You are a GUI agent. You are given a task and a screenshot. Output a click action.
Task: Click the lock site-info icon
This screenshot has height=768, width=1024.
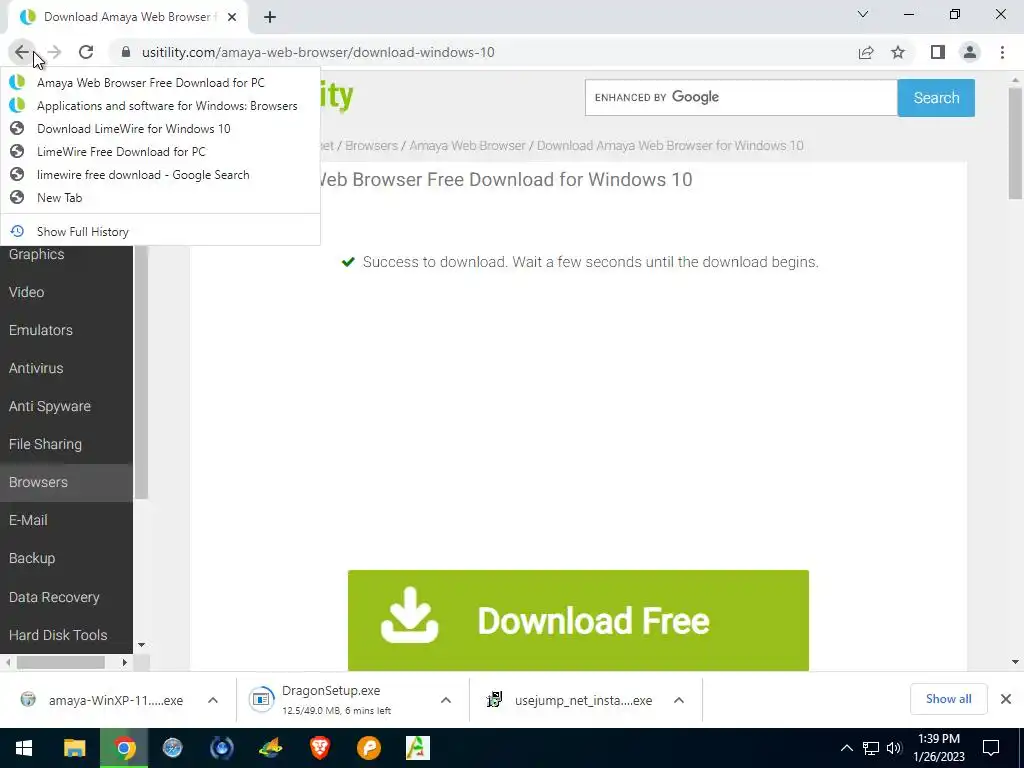pyautogui.click(x=126, y=52)
